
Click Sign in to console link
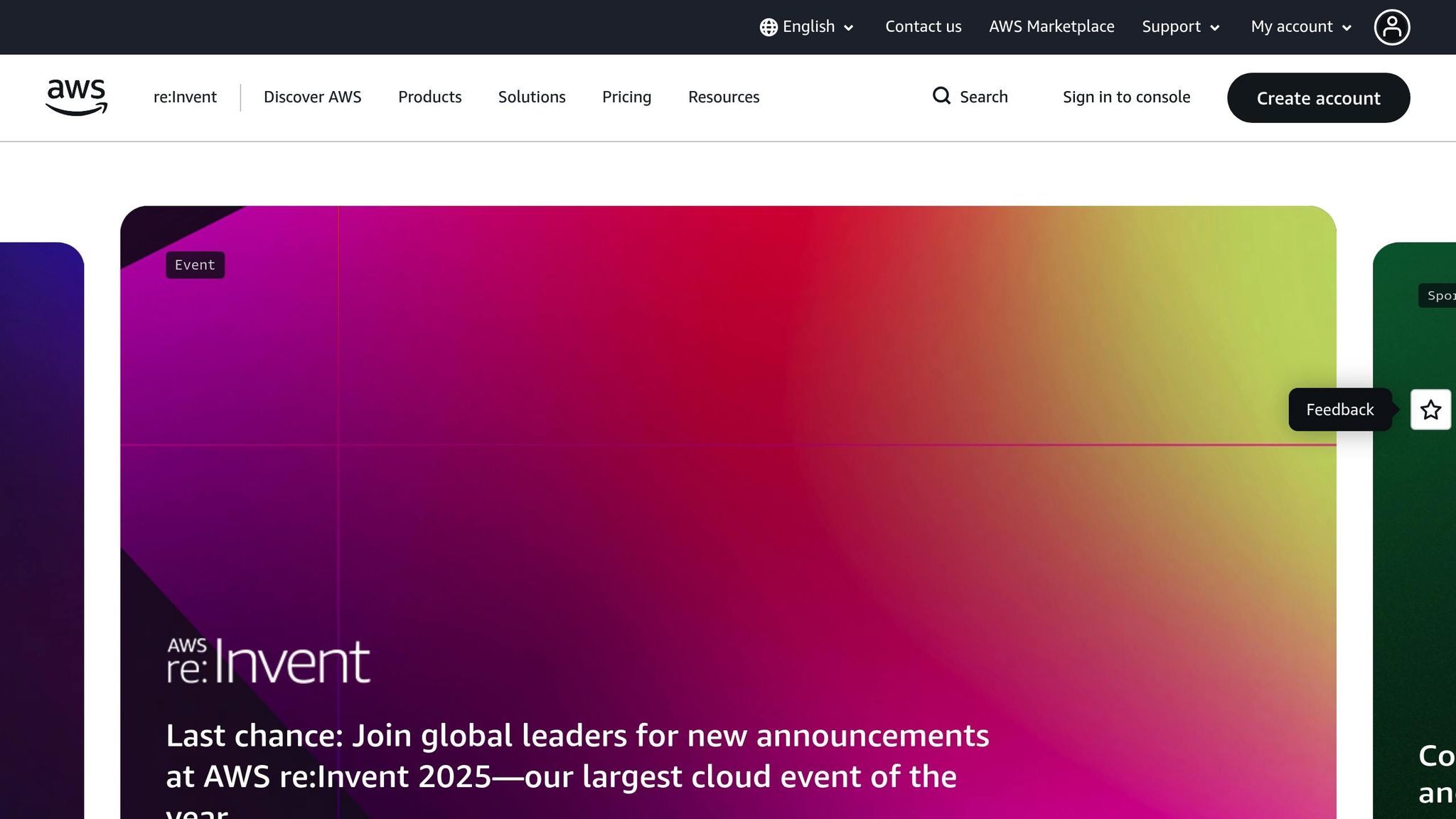[1126, 97]
